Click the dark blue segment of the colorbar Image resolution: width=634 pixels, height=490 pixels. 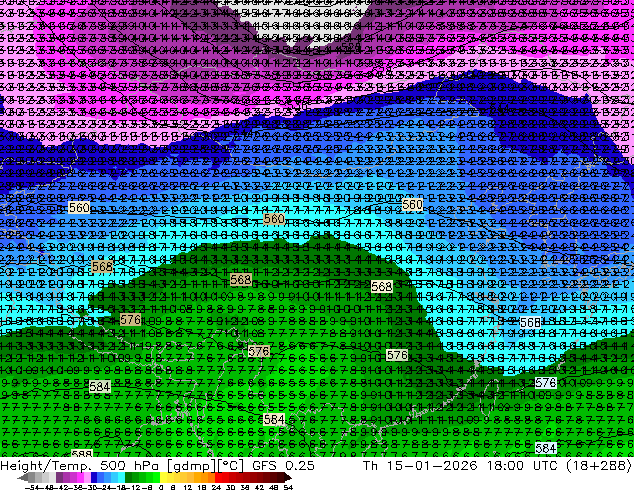(x=94, y=477)
